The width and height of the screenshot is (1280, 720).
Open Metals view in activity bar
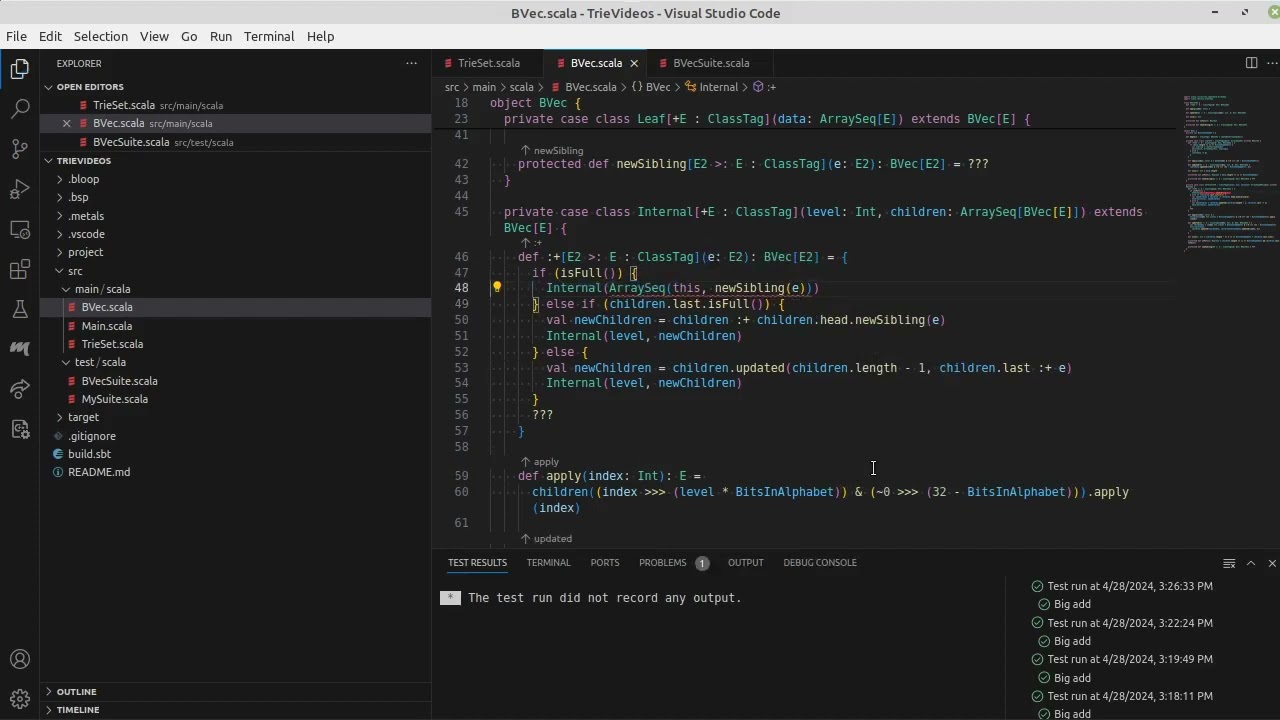coord(20,349)
